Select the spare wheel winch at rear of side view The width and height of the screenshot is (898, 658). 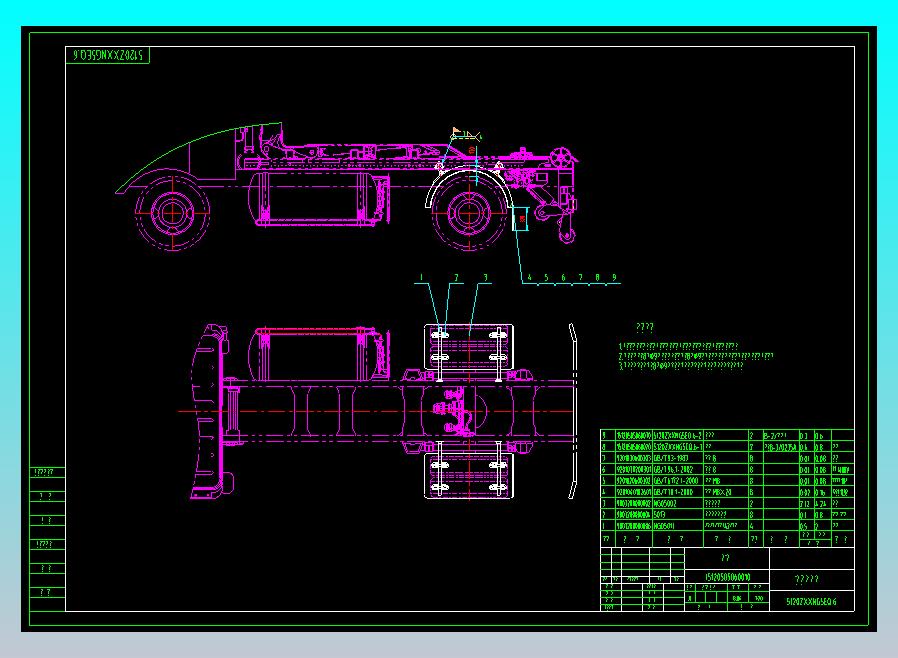click(x=562, y=157)
